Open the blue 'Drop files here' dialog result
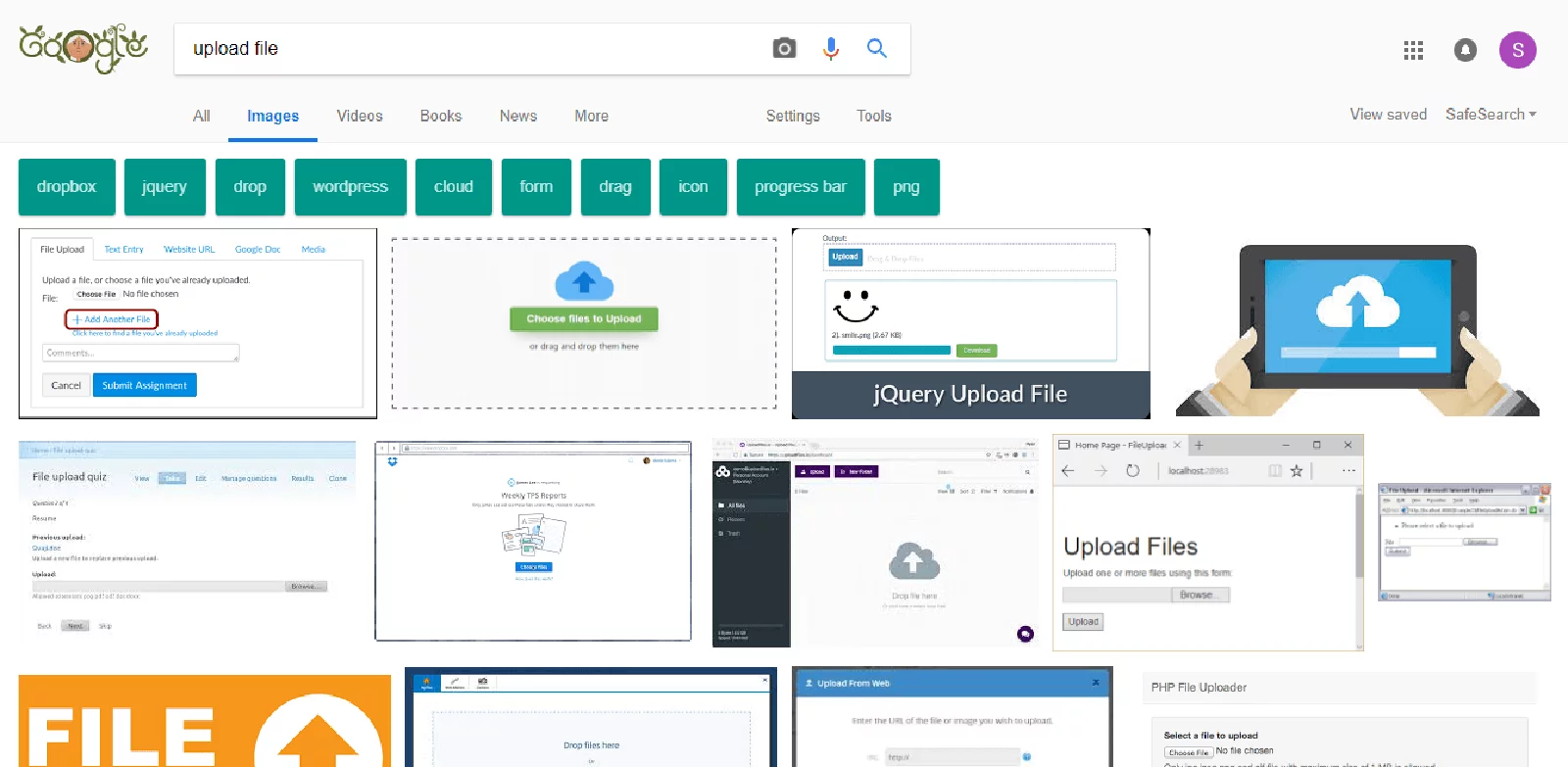This screenshot has width=1568, height=767. [x=591, y=717]
